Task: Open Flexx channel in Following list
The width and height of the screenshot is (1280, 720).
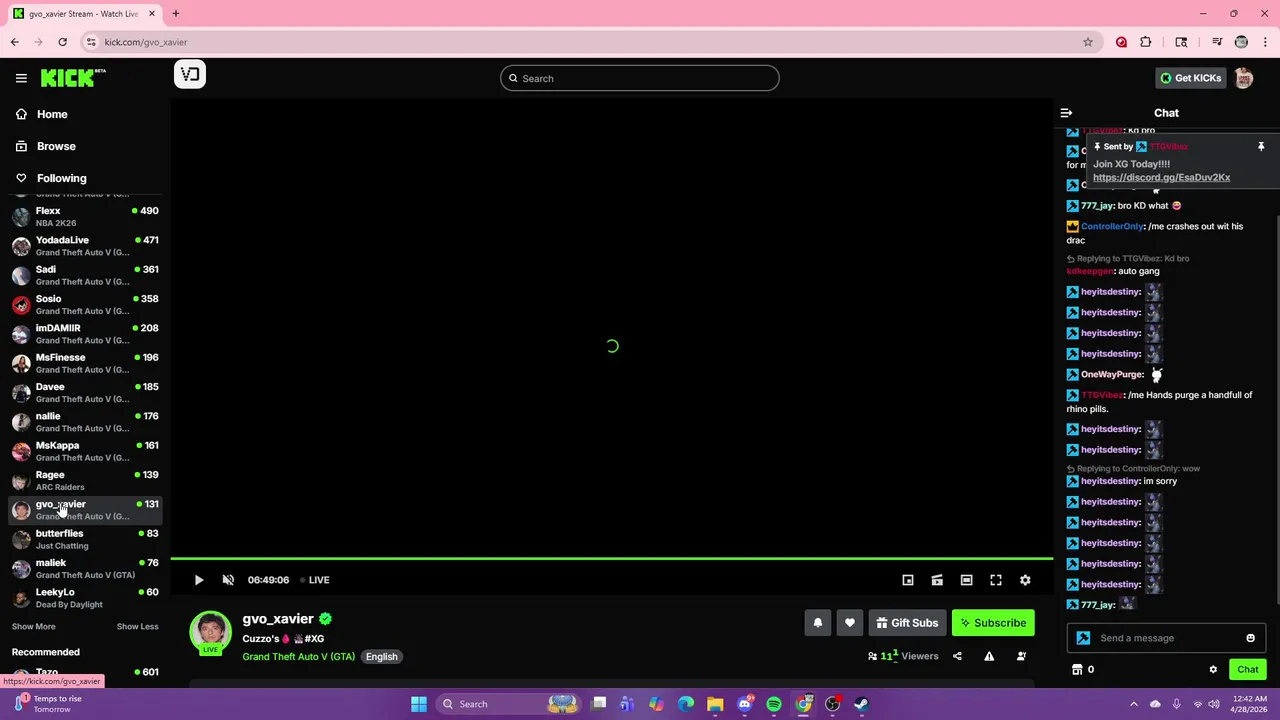Action: [x=85, y=216]
